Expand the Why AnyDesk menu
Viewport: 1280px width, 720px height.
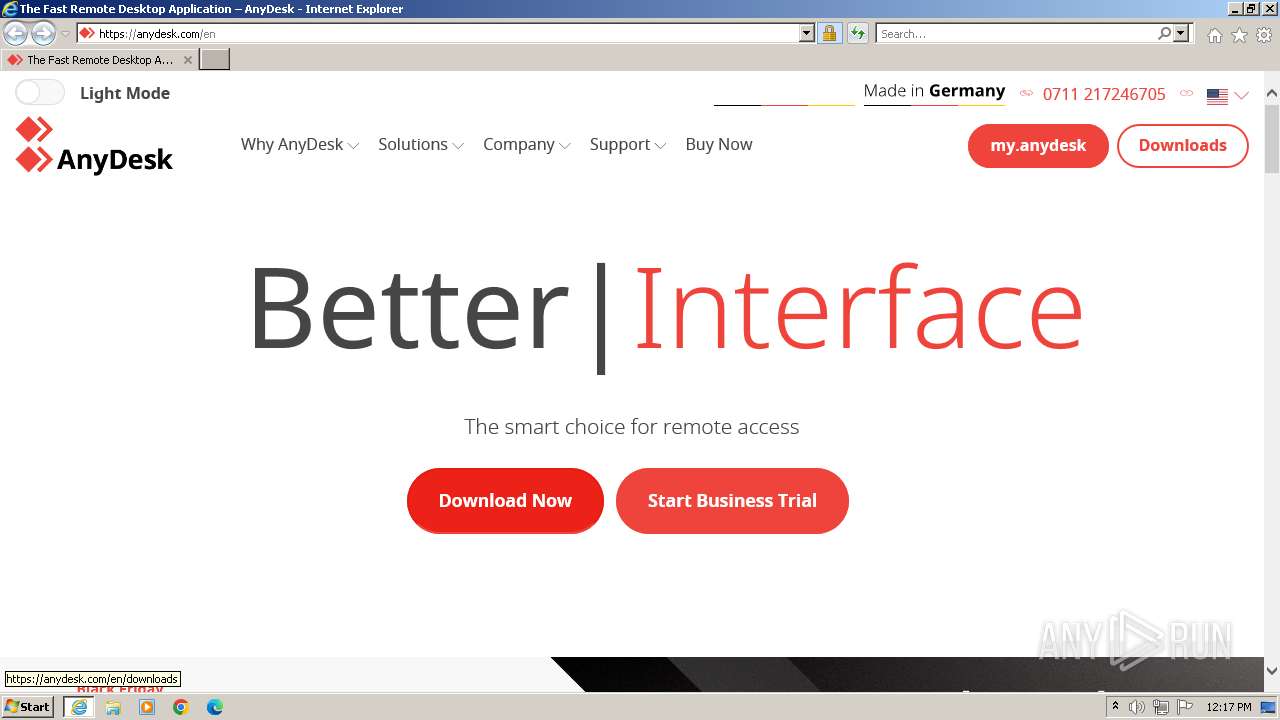[299, 144]
